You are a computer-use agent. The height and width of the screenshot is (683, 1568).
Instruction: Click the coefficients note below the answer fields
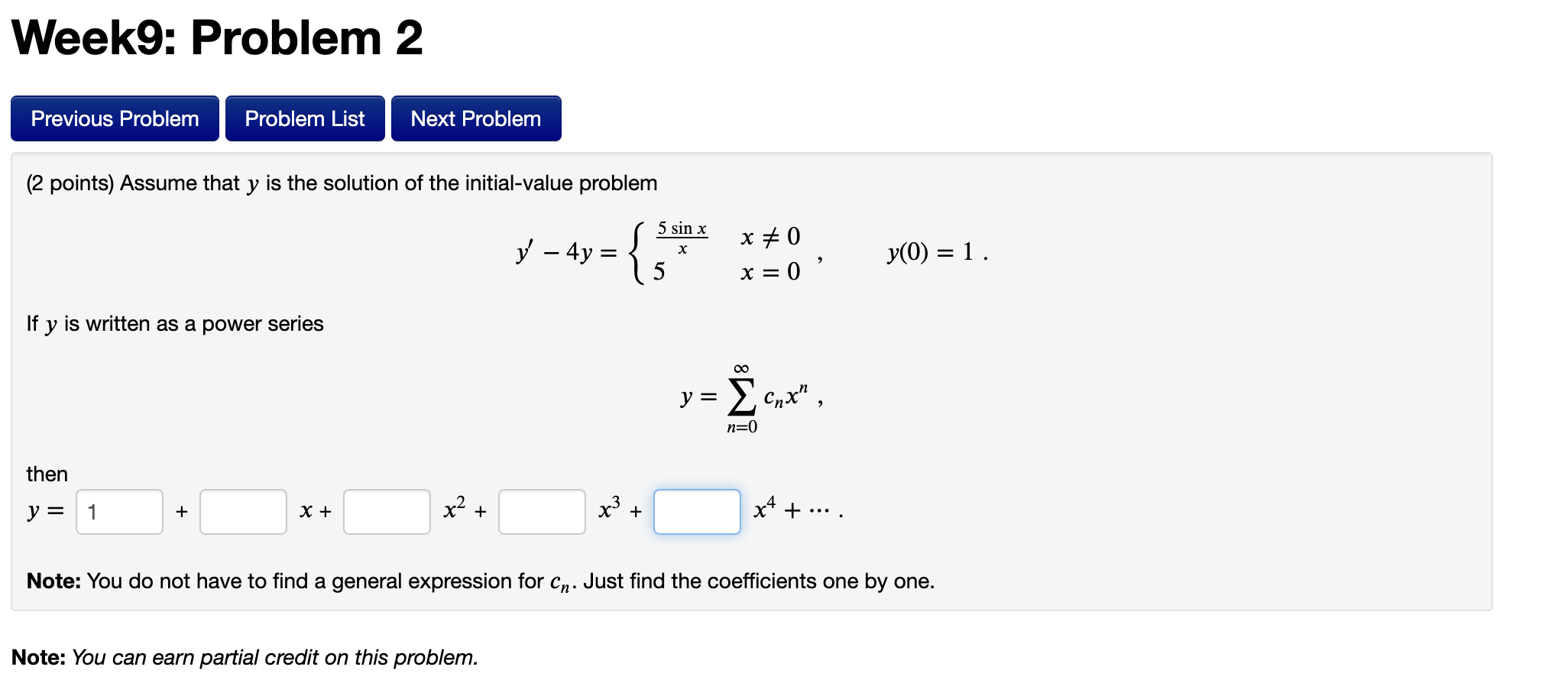click(x=479, y=581)
